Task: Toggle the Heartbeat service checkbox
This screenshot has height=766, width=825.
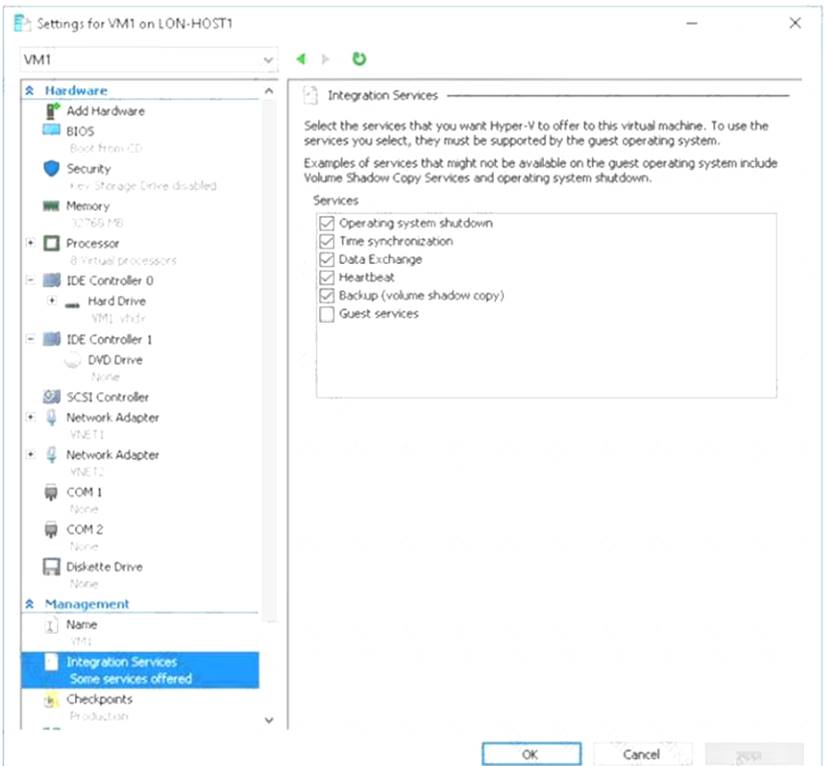Action: tap(327, 277)
